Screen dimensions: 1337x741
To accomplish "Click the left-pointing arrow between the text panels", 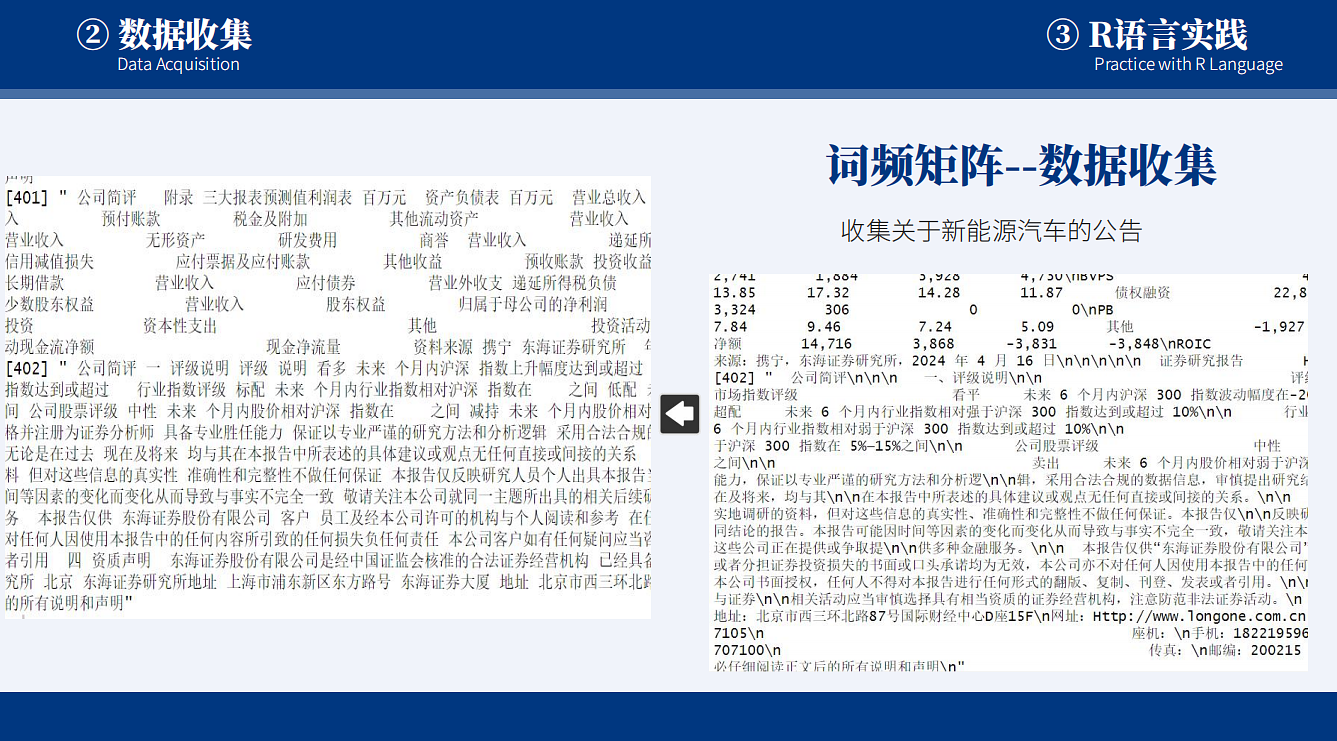I will (679, 413).
